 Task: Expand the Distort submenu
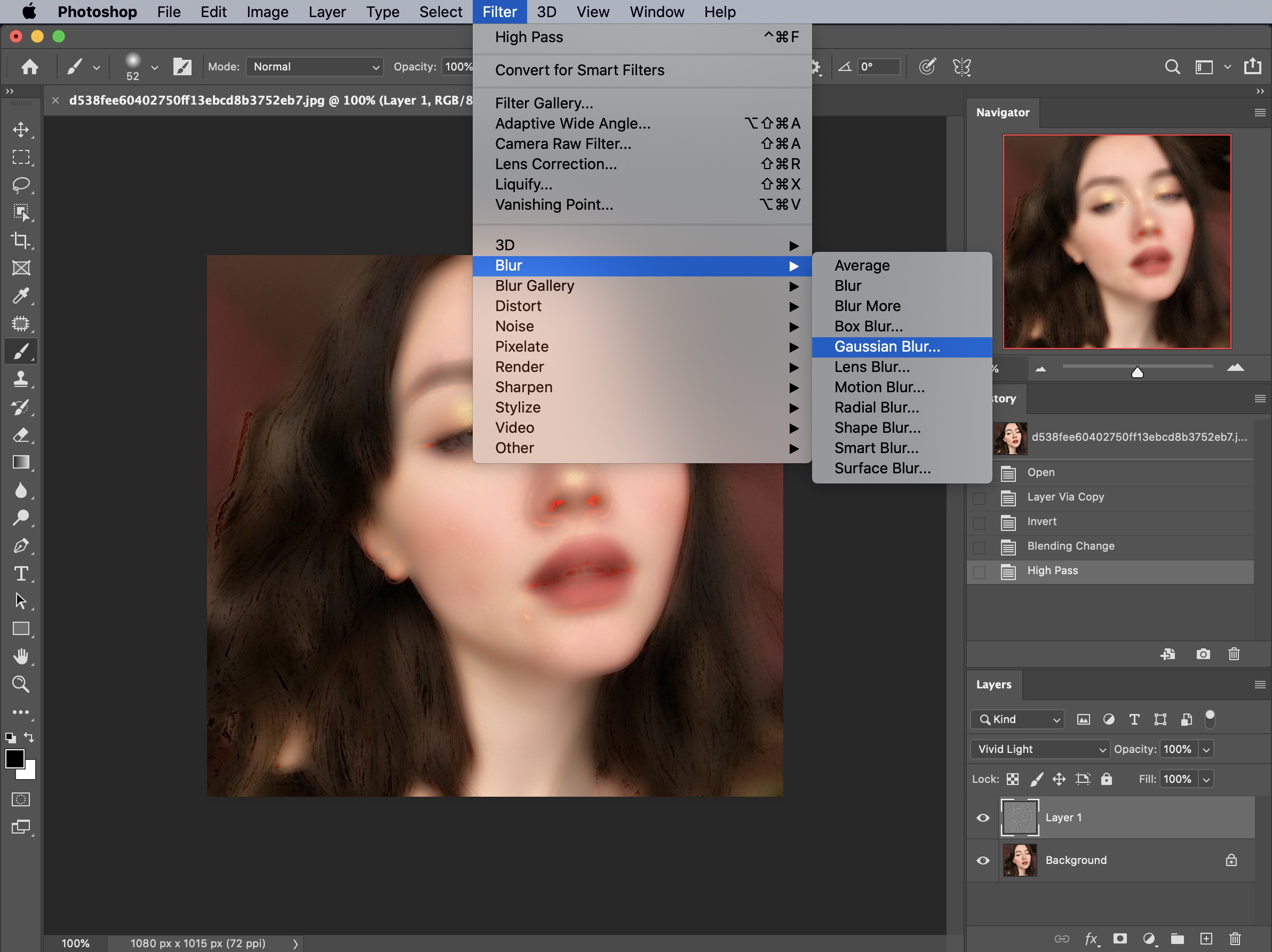click(642, 306)
